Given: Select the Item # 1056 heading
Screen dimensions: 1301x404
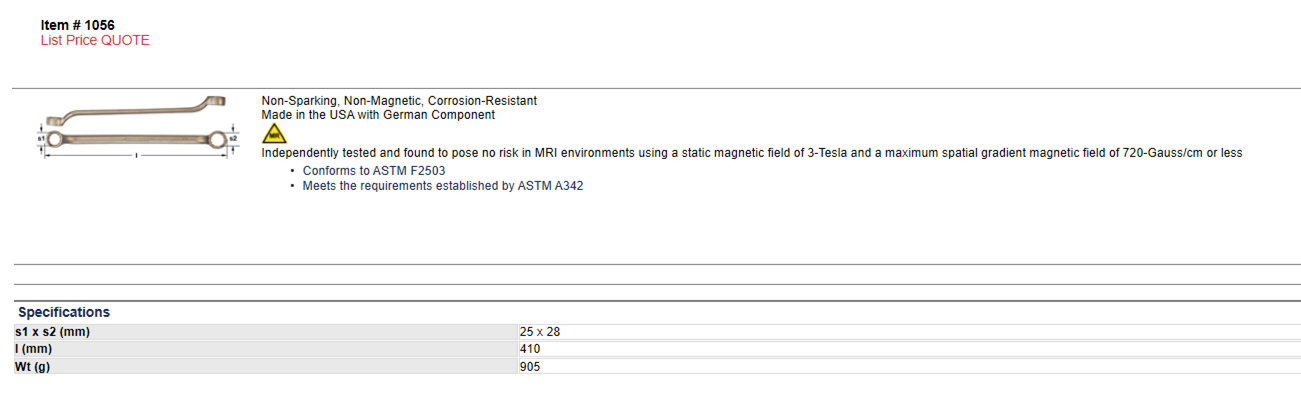Looking at the screenshot, I should coord(79,25).
